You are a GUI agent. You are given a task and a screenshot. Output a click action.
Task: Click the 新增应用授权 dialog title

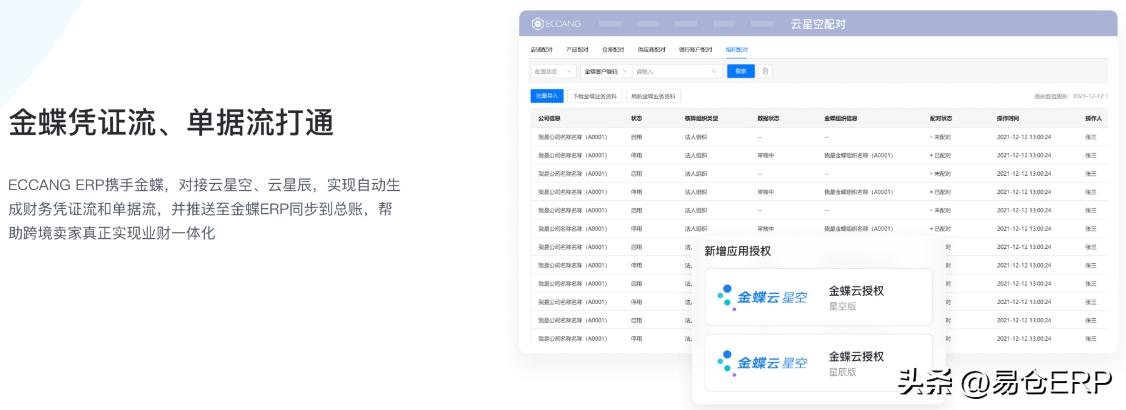738,251
